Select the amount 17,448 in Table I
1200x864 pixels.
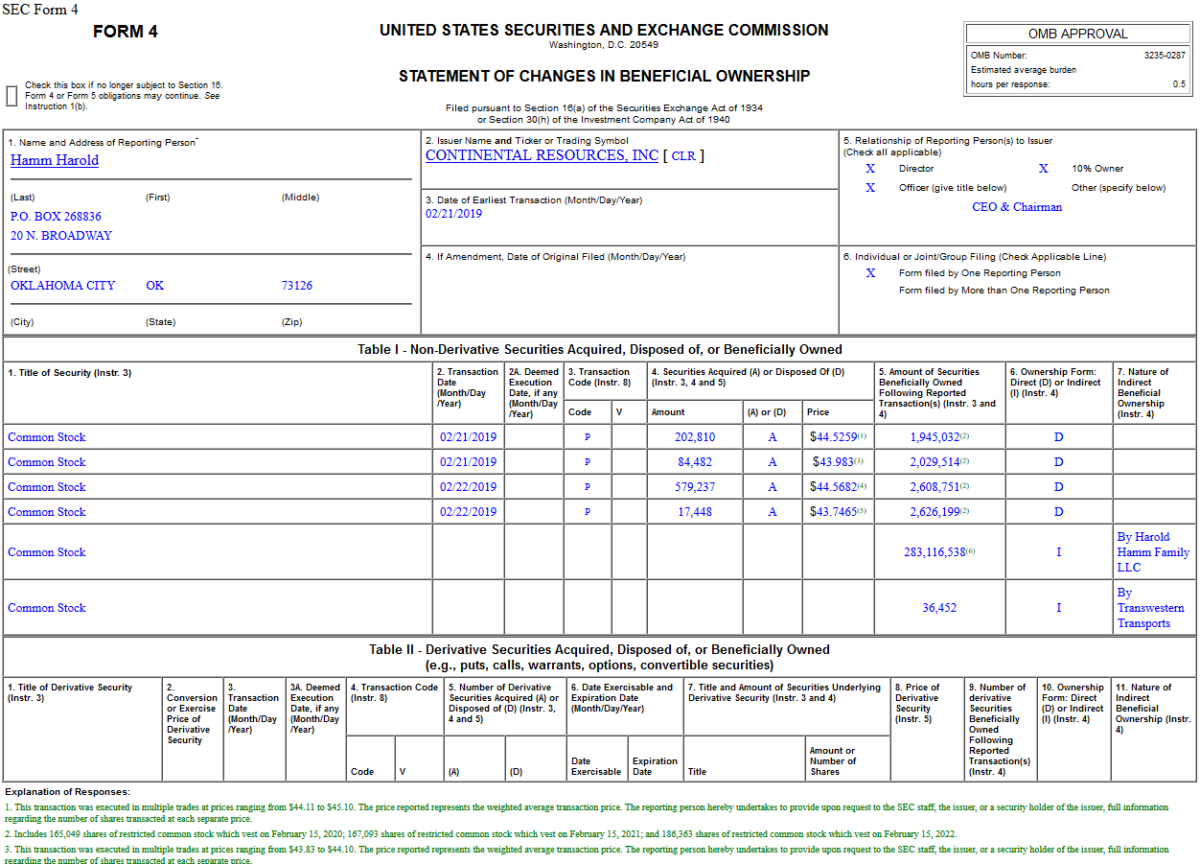point(695,512)
